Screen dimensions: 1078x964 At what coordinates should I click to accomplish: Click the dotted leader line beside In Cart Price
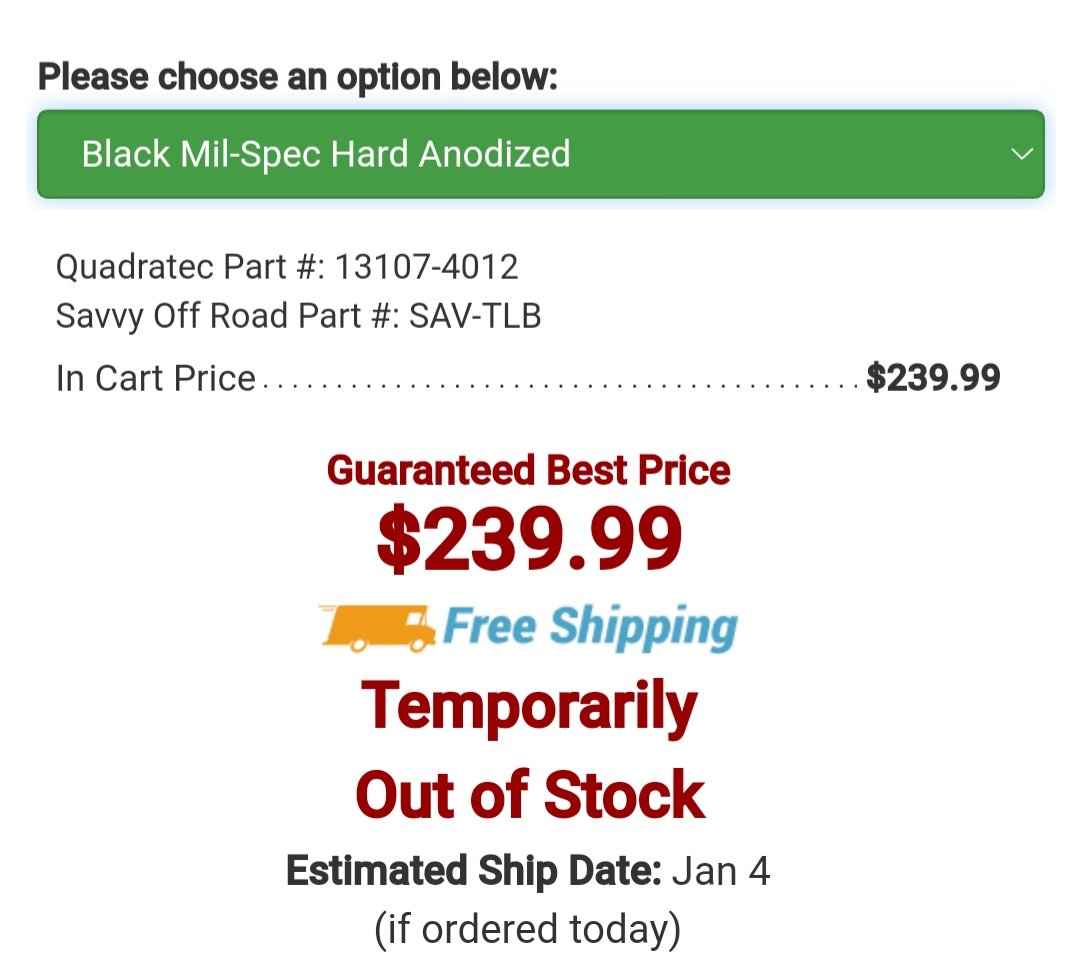pos(560,383)
